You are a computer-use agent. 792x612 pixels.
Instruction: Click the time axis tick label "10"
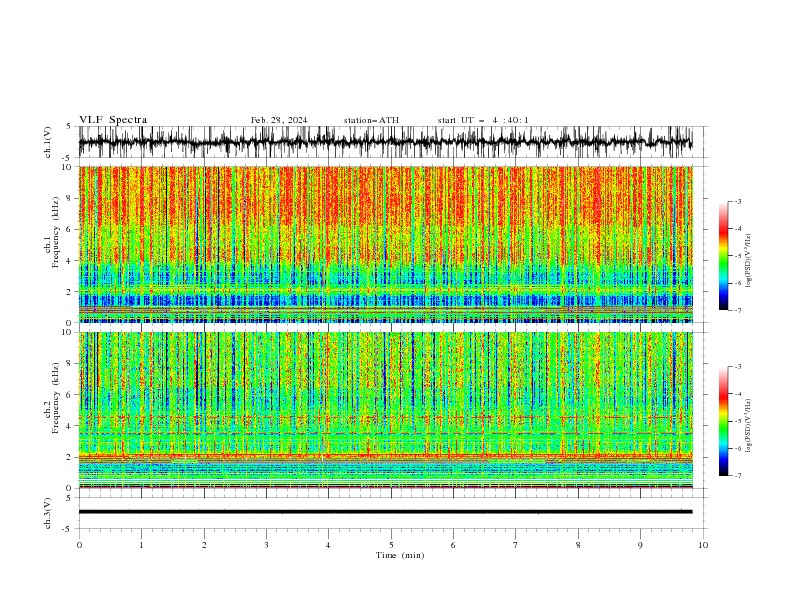(703, 545)
